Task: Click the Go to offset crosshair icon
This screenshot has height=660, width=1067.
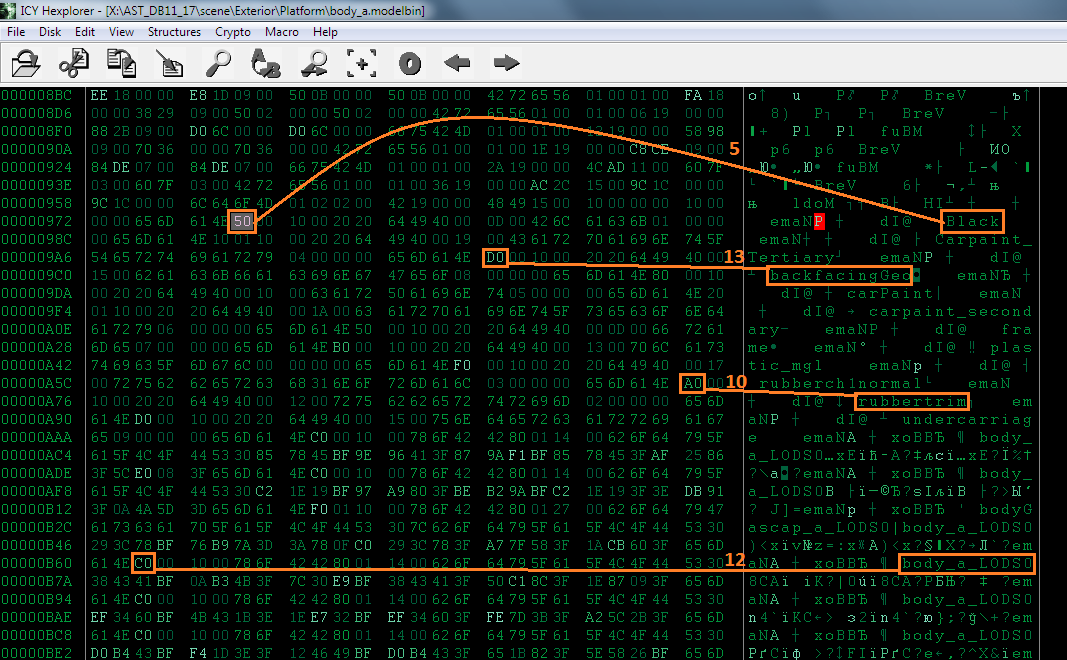Action: (362, 64)
